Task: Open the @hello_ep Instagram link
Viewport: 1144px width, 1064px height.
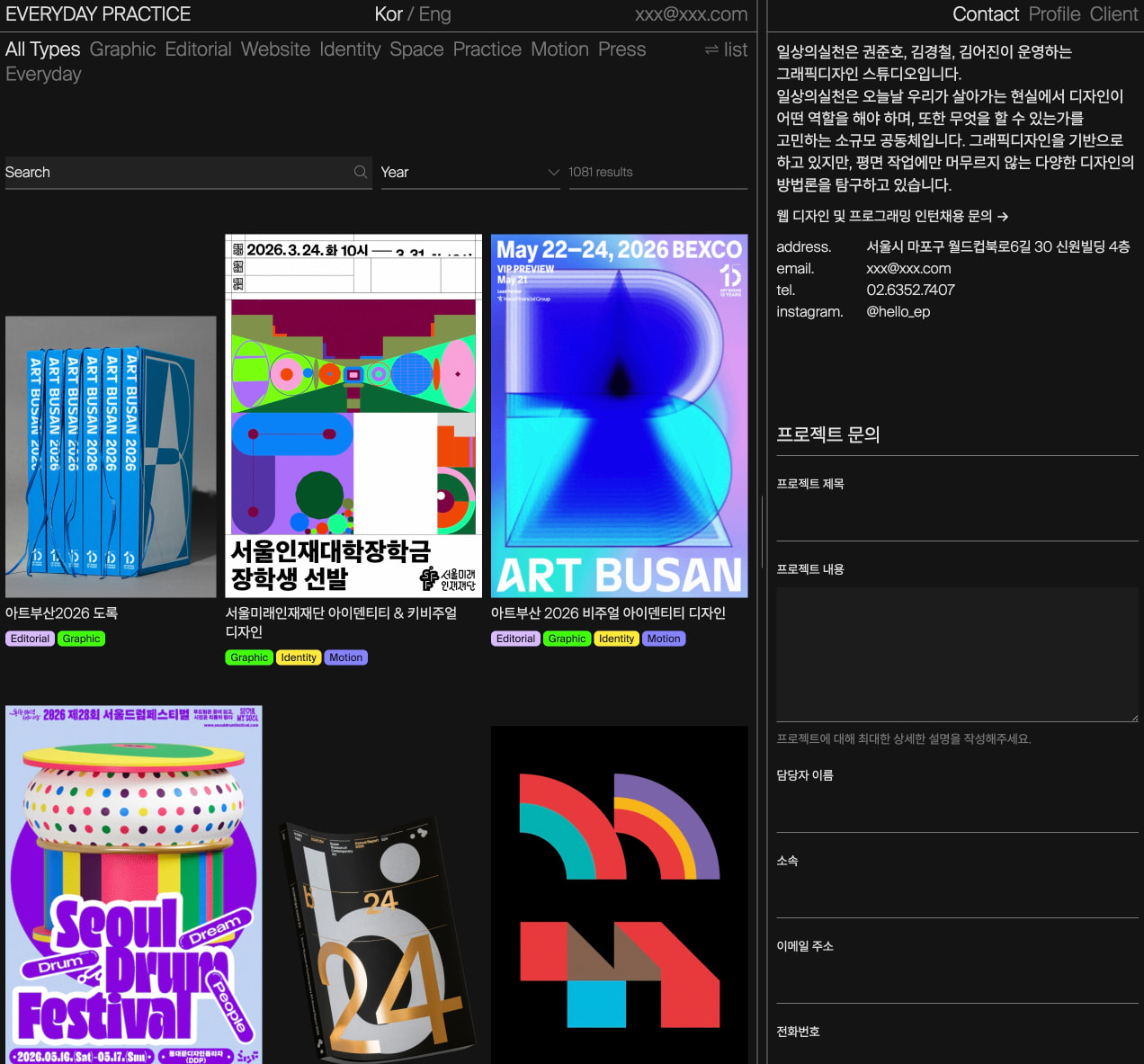Action: (x=898, y=311)
